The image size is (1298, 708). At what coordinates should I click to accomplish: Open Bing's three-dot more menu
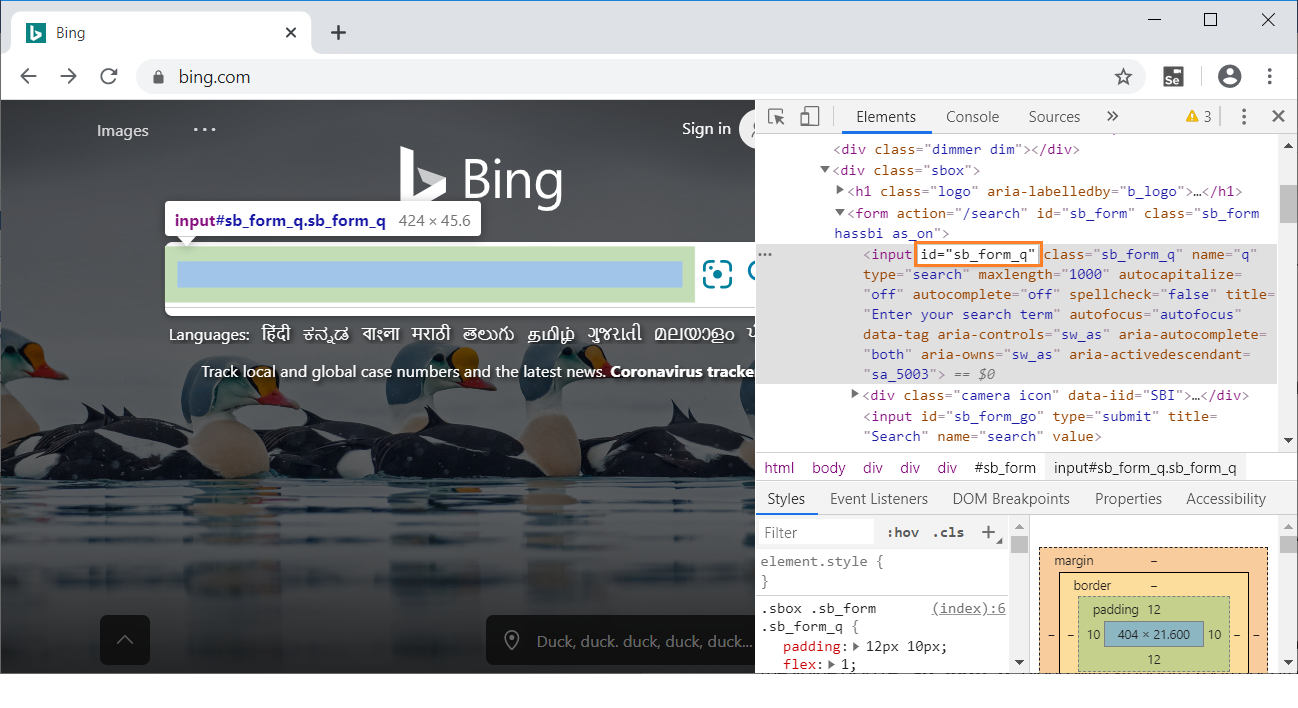point(205,129)
